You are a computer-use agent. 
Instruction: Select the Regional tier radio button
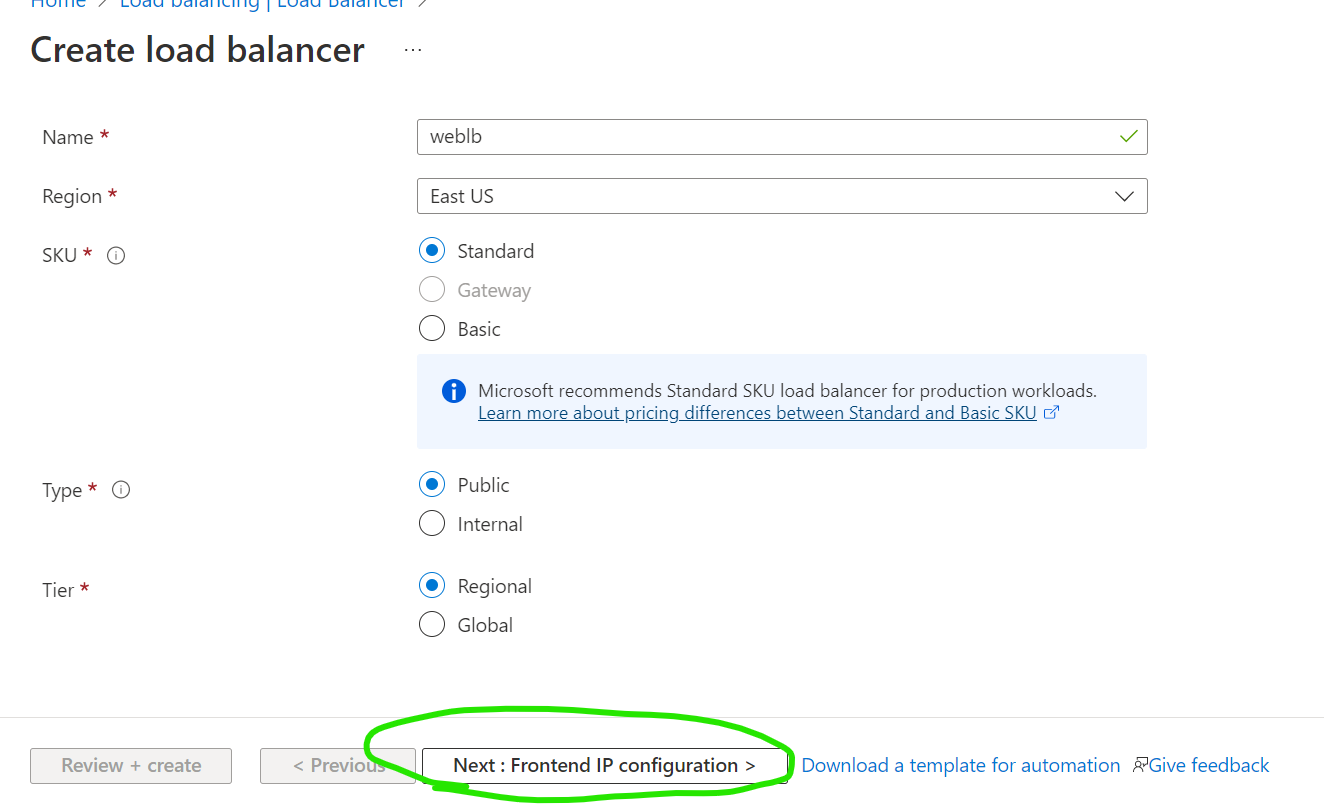click(432, 586)
